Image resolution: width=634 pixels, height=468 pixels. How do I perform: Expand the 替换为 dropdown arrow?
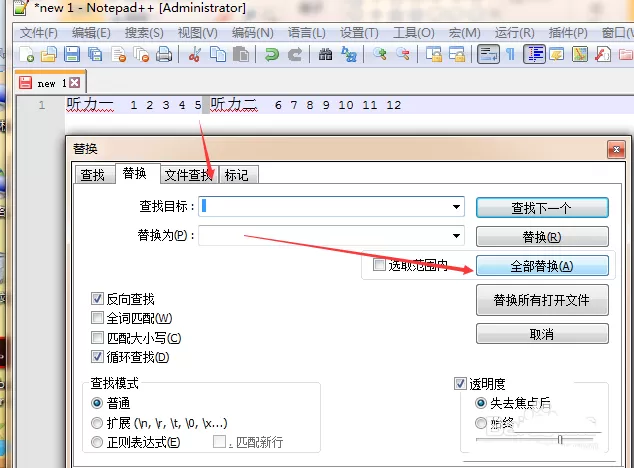456,235
